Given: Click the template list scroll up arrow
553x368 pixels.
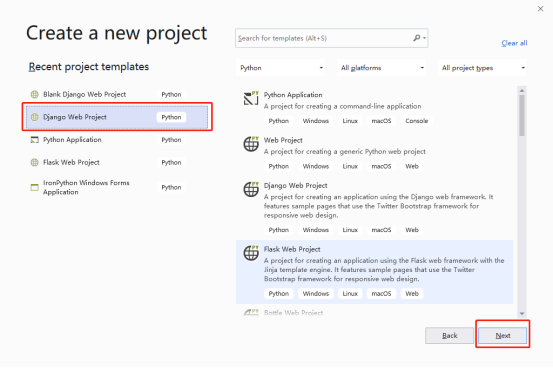Looking at the screenshot, I should click(522, 91).
